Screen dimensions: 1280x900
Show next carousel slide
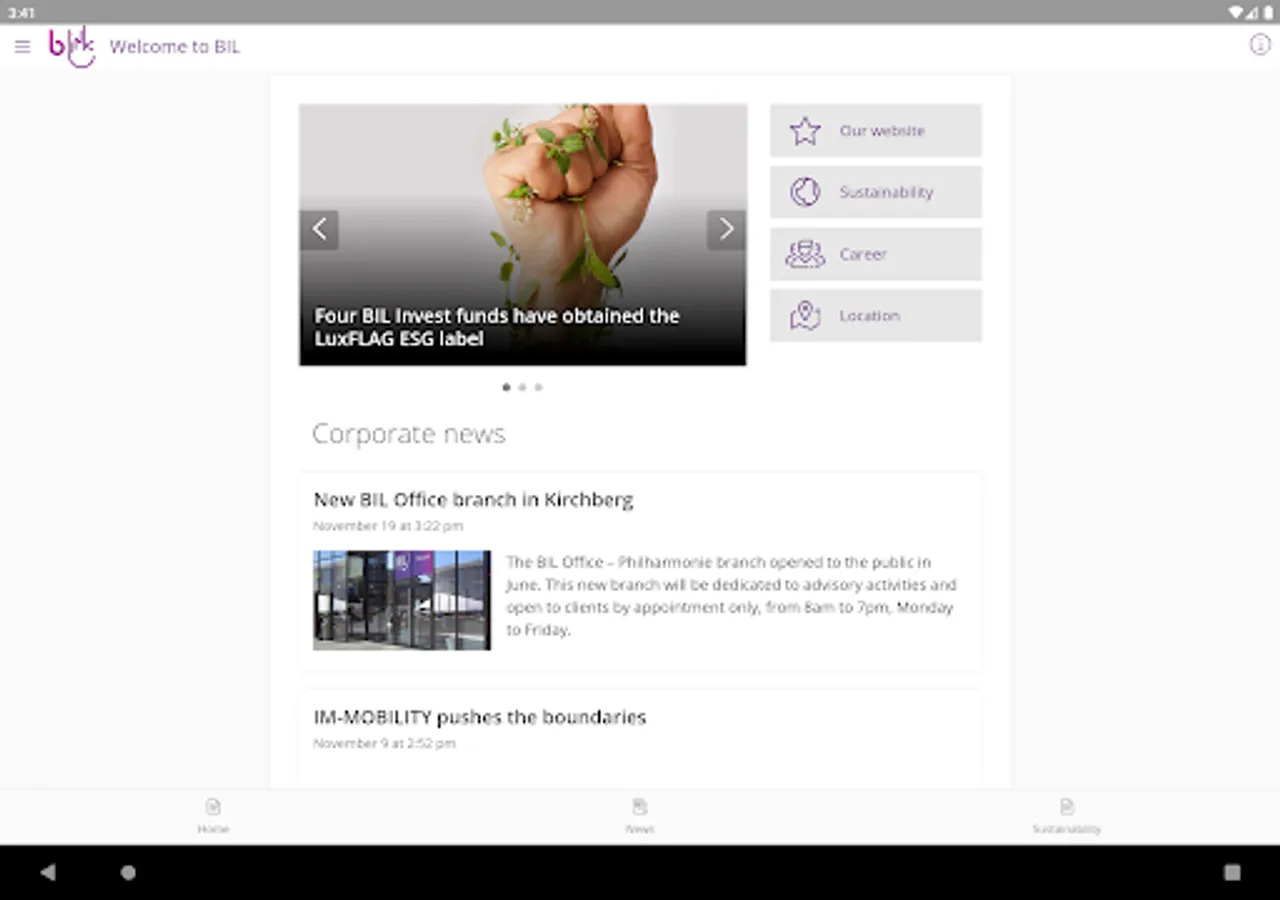[727, 230]
